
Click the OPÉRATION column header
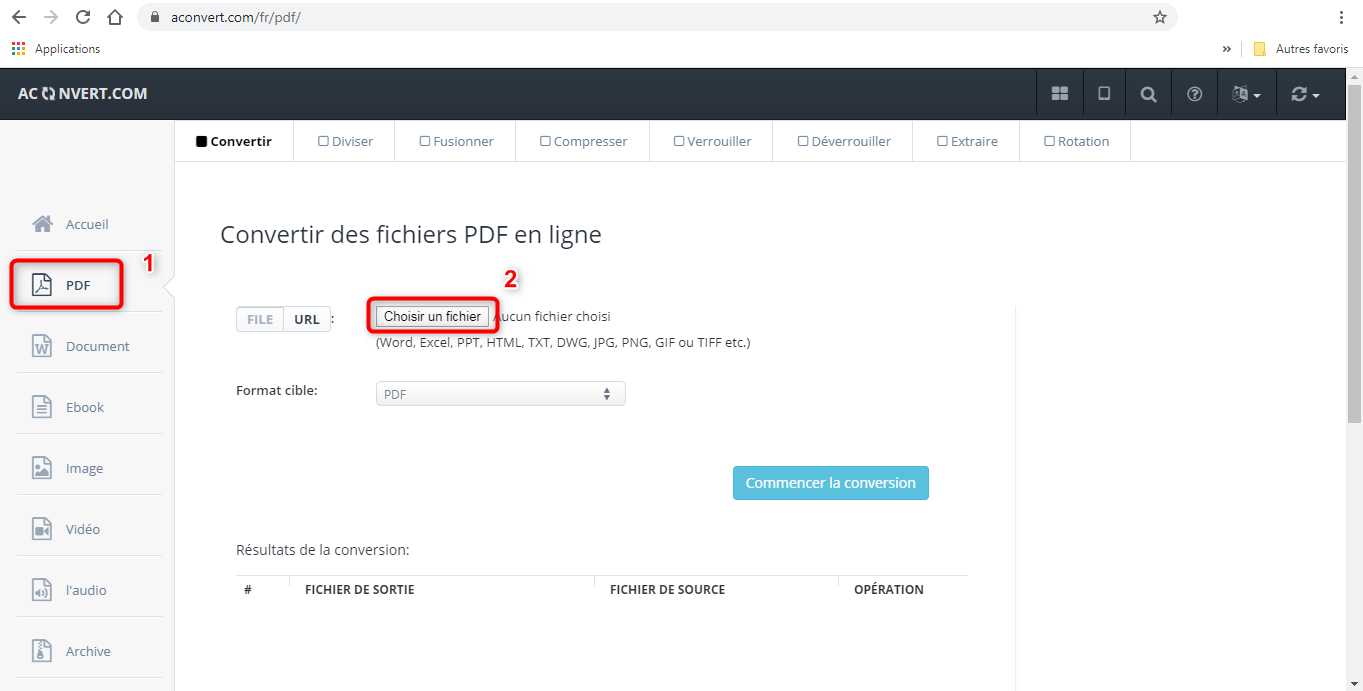(x=889, y=589)
